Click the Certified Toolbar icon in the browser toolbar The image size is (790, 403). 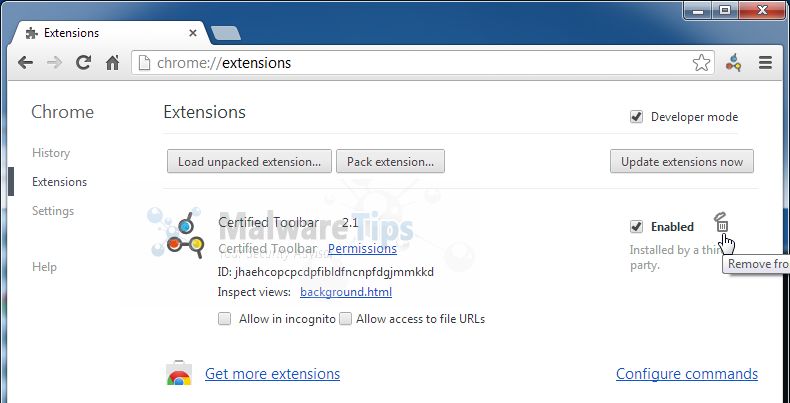click(x=734, y=63)
